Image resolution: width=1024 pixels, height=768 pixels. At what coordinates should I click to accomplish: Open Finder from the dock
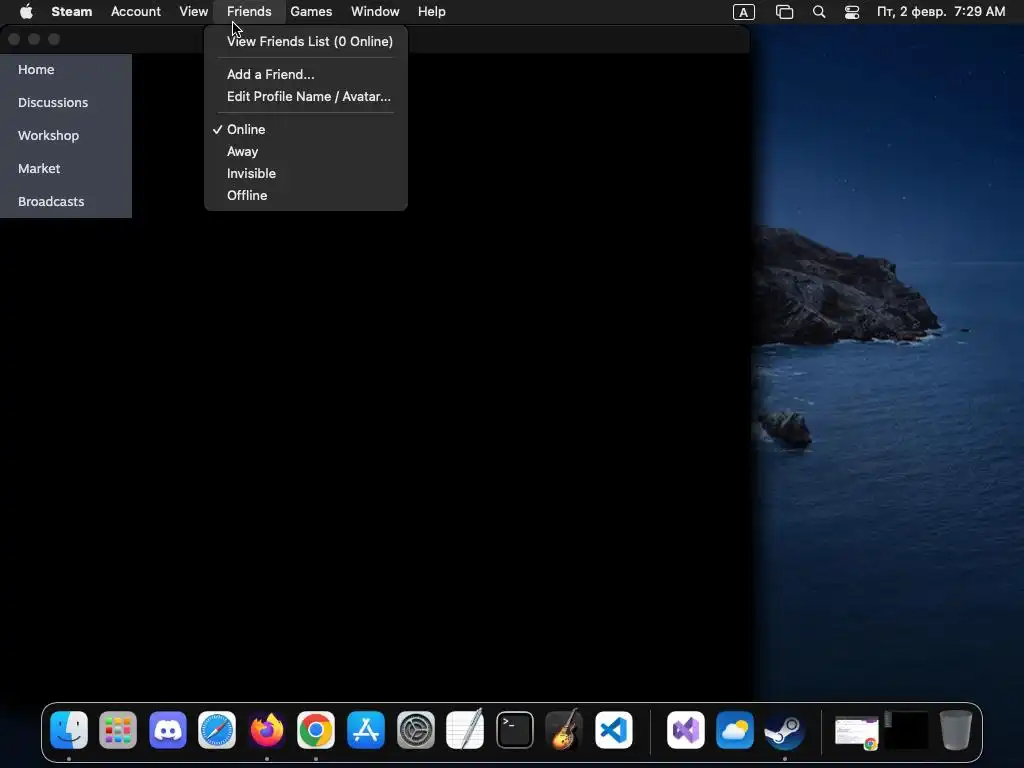[69, 729]
